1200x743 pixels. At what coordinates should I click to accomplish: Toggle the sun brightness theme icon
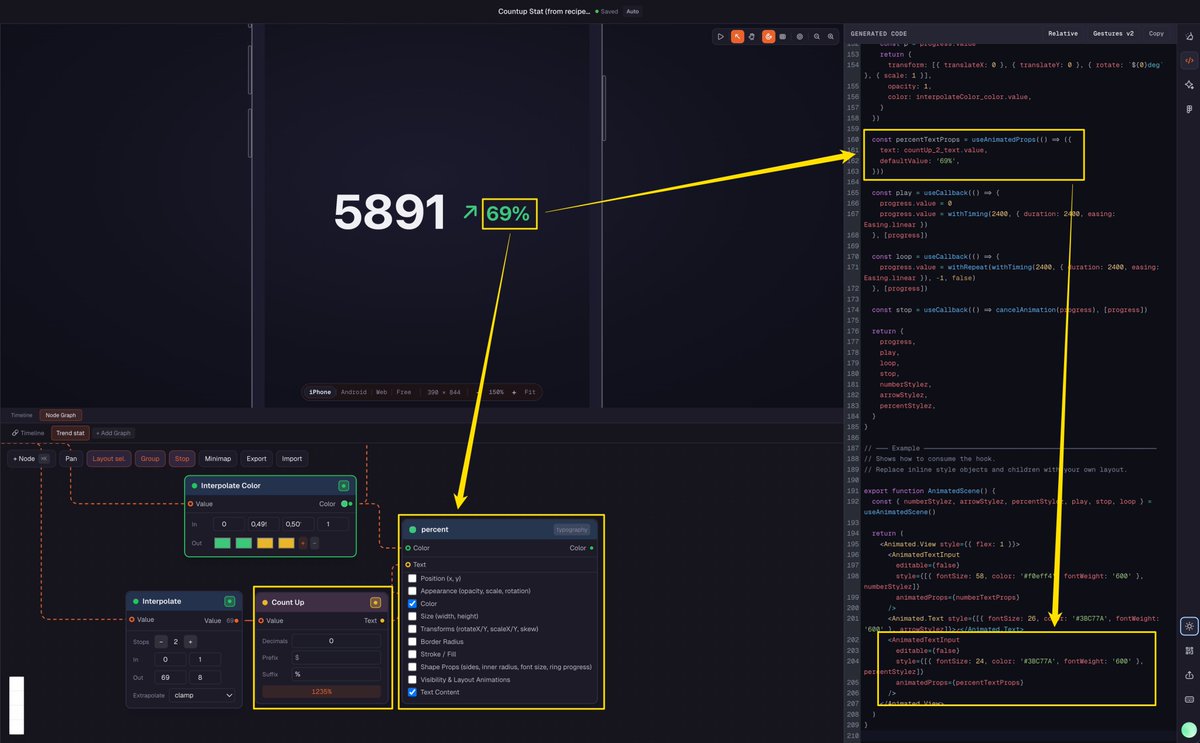tap(1189, 626)
